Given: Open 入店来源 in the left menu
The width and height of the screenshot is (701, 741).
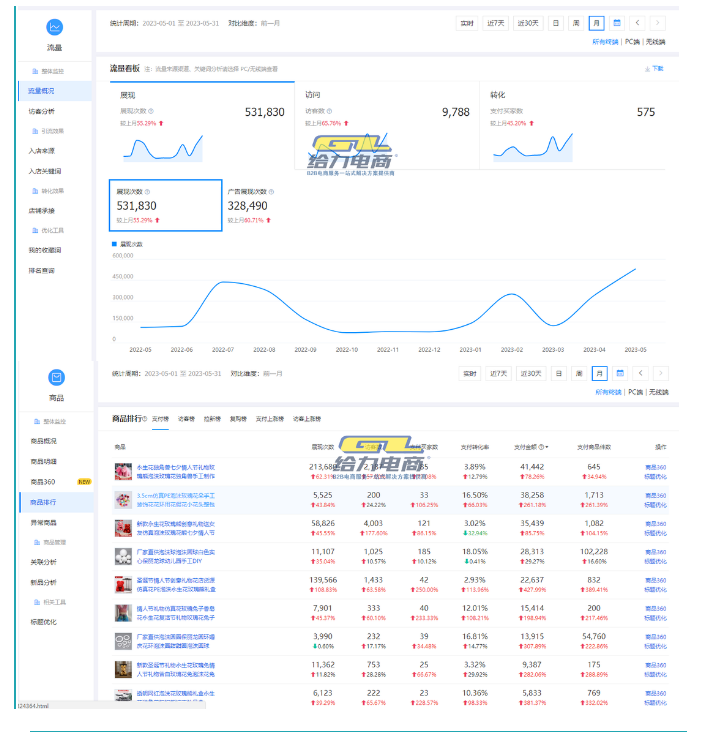Looking at the screenshot, I should (x=42, y=150).
